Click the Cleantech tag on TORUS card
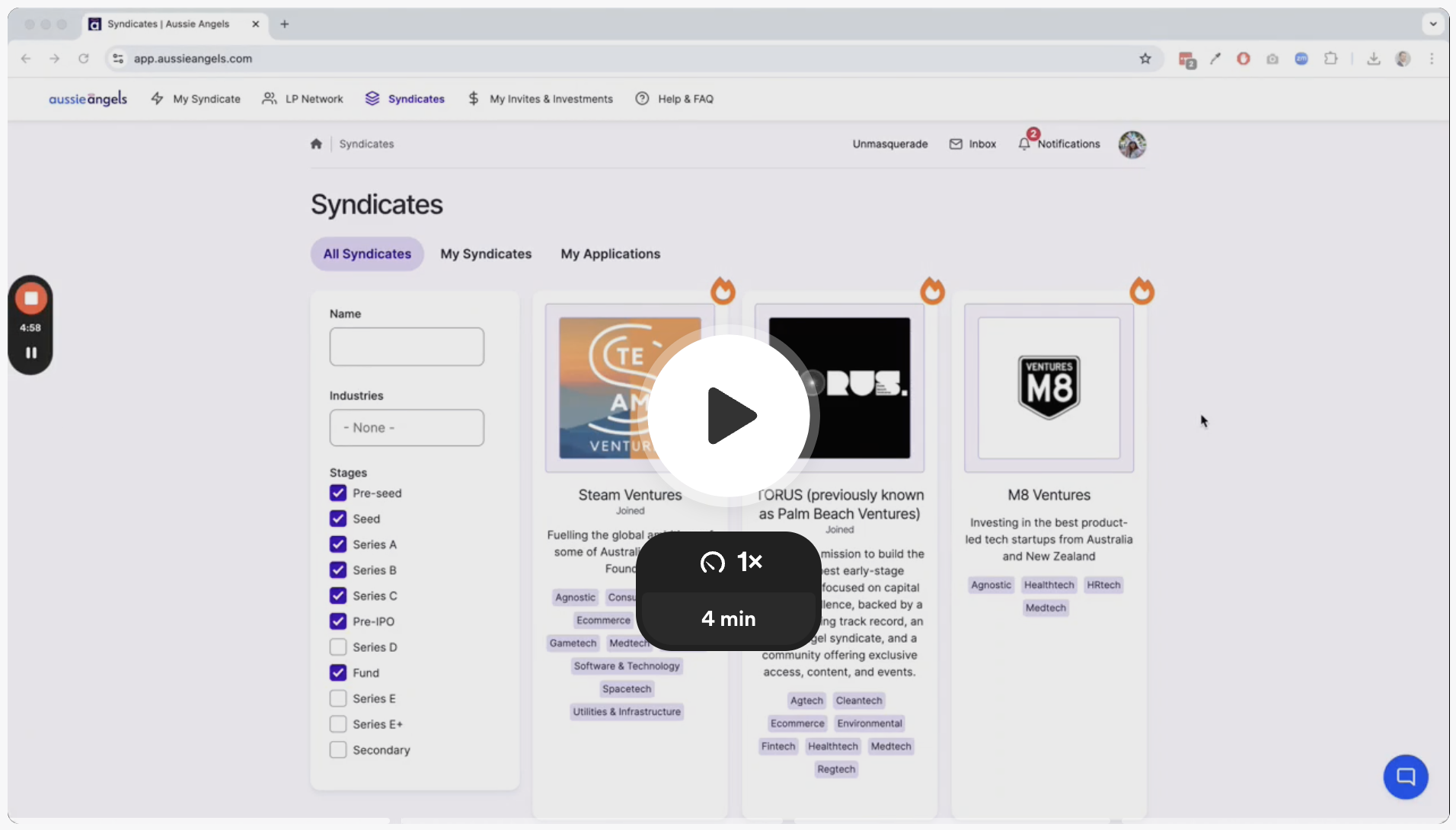Image resolution: width=1456 pixels, height=830 pixels. click(x=859, y=701)
